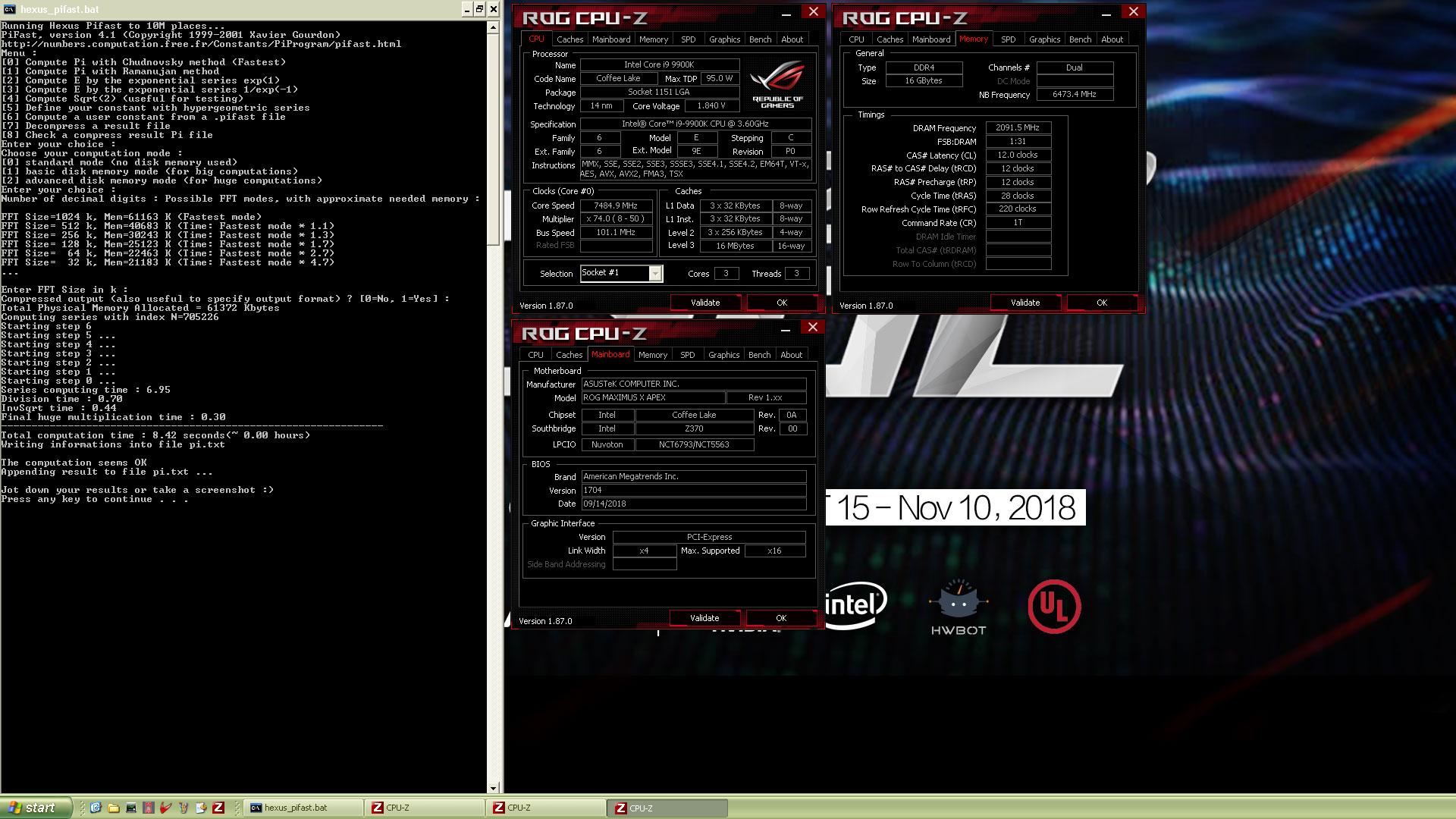Viewport: 1456px width, 819px height.
Task: Launch CPU-Z from the quick launch Z icon
Action: [x=218, y=808]
